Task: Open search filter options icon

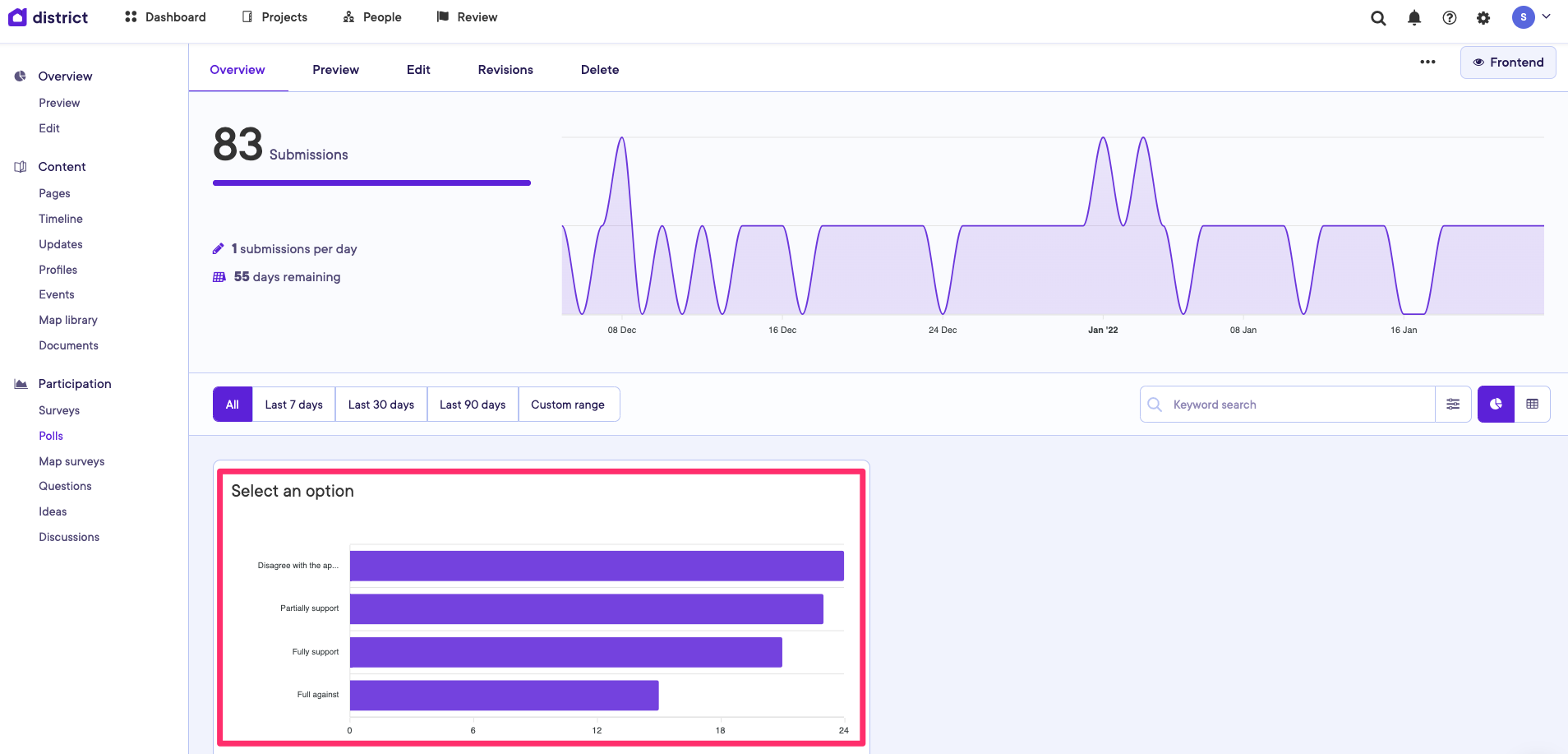Action: point(1453,405)
